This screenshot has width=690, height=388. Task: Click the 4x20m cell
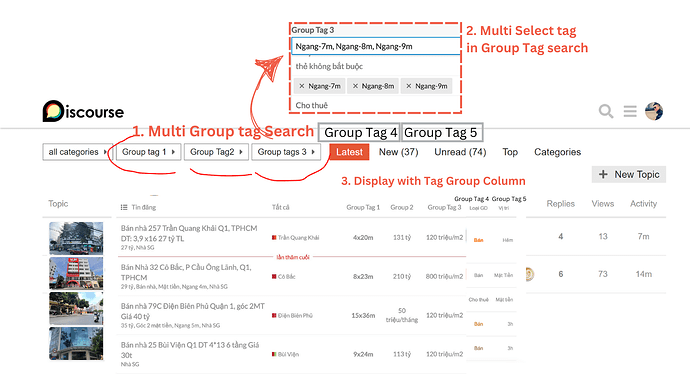(363, 238)
